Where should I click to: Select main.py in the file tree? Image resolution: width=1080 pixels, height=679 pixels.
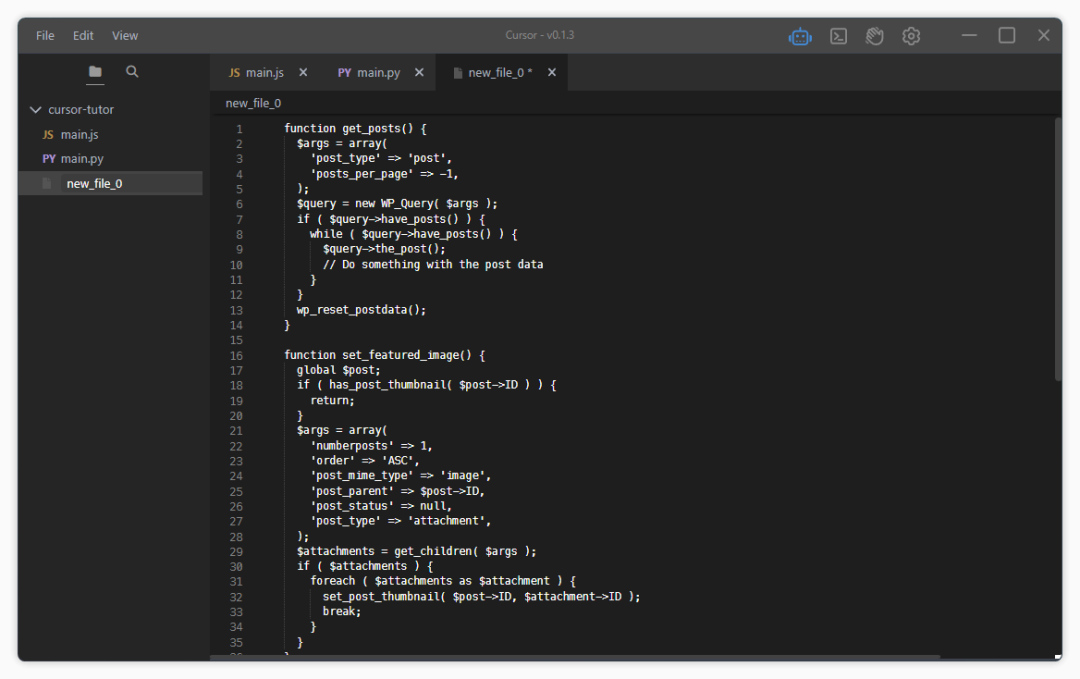tap(81, 159)
